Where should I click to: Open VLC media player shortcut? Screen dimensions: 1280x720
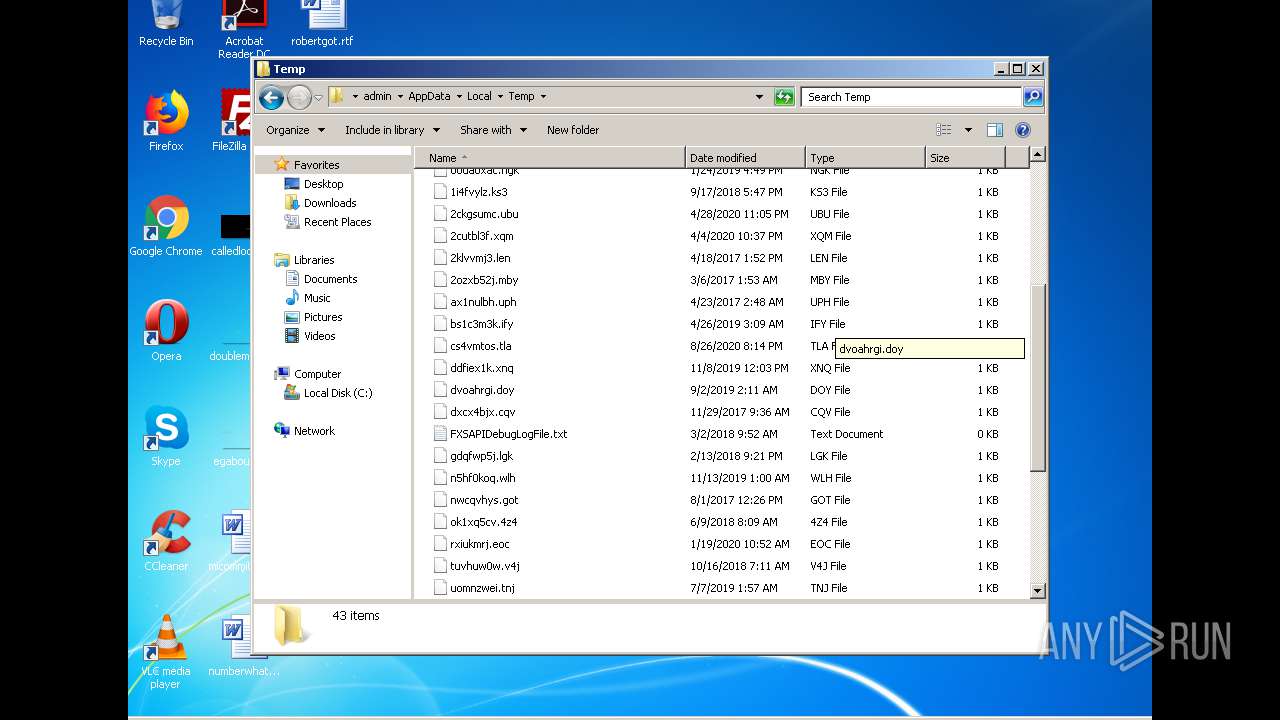click(166, 652)
